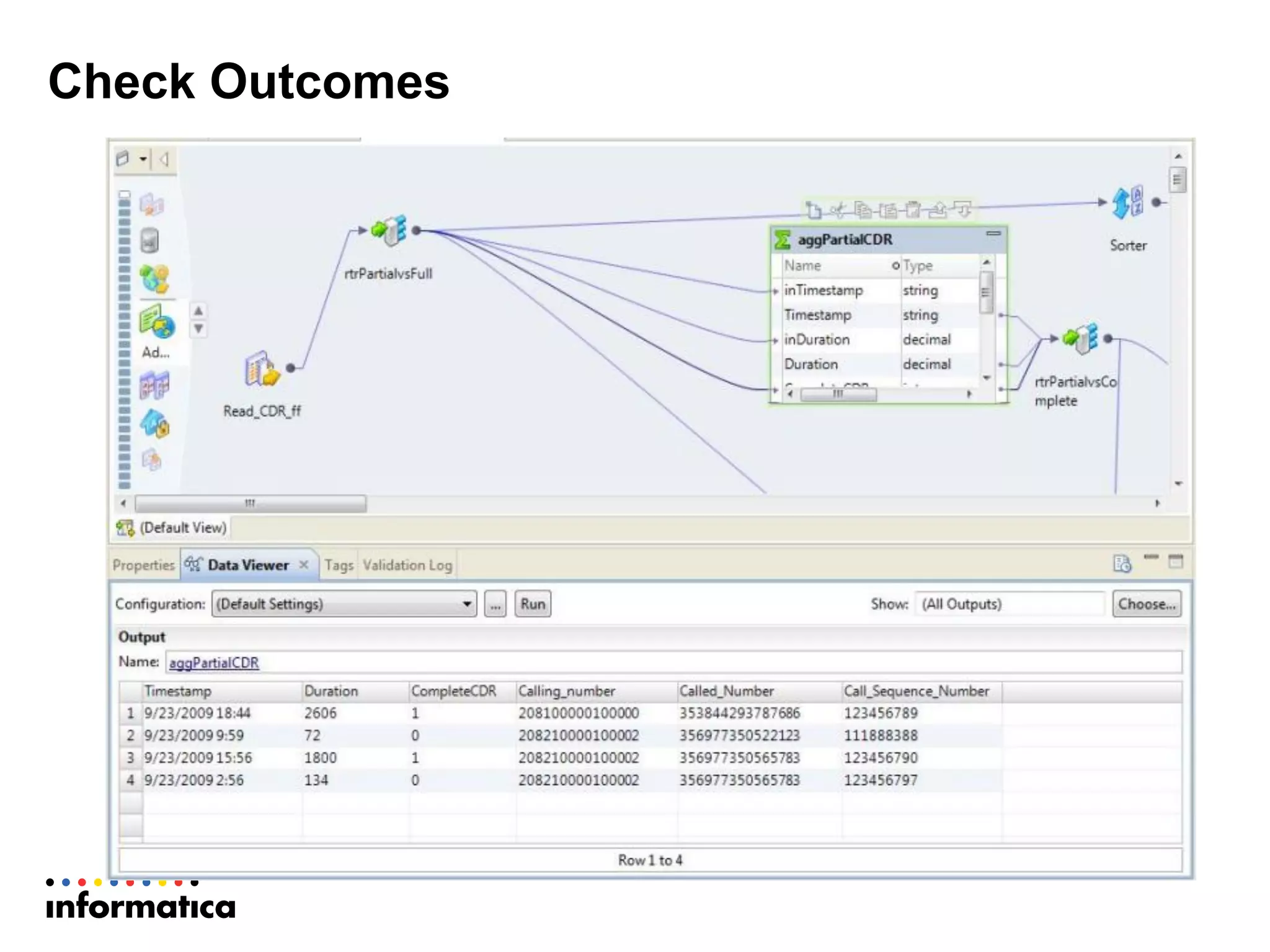Click the Data Viewer export icon

click(1122, 563)
